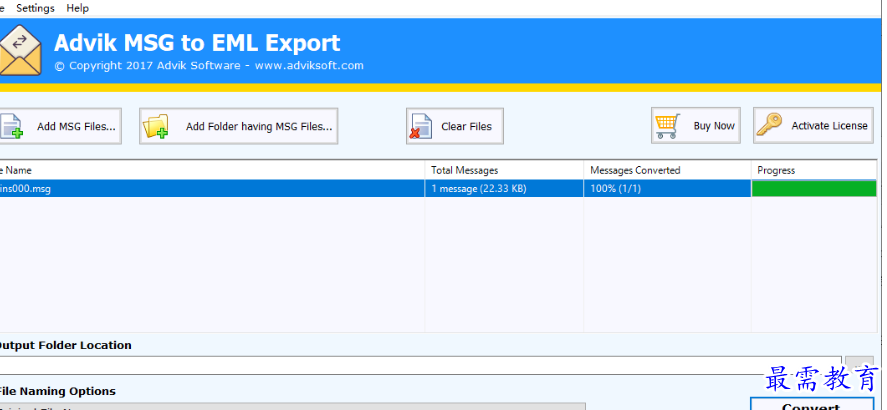887x410 pixels.
Task: Click the Clear Files button
Action: tap(455, 126)
